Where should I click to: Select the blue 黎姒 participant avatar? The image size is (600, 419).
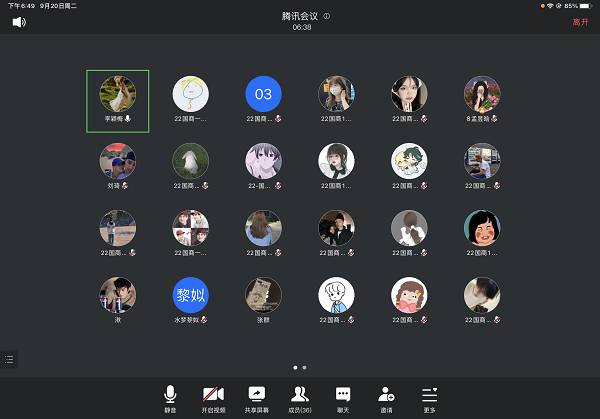point(191,295)
